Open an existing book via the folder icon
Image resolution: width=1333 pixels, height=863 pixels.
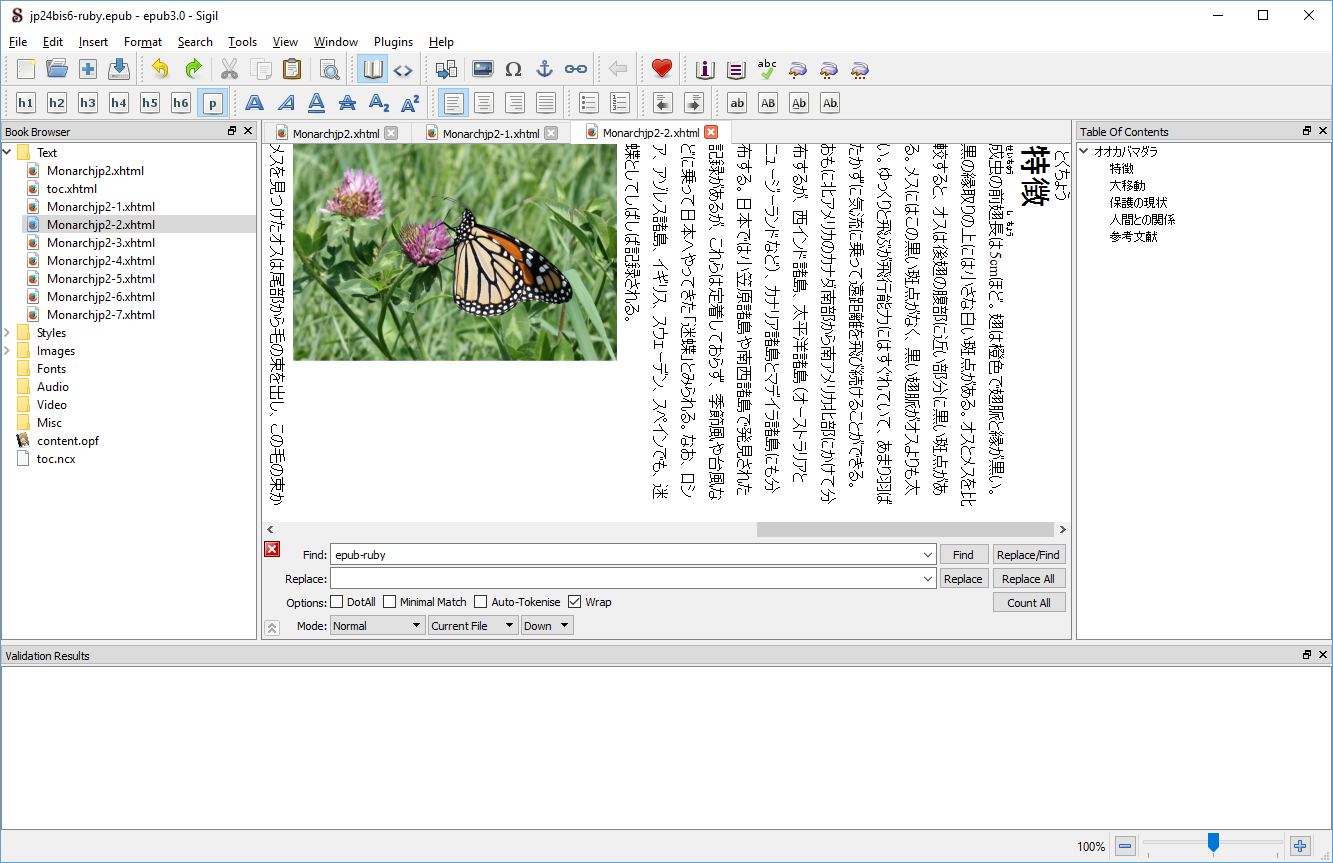click(57, 69)
